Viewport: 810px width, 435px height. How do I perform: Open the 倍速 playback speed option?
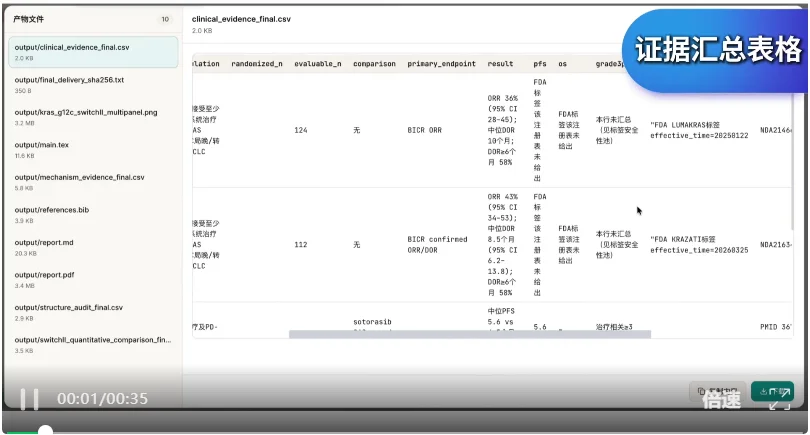(721, 399)
